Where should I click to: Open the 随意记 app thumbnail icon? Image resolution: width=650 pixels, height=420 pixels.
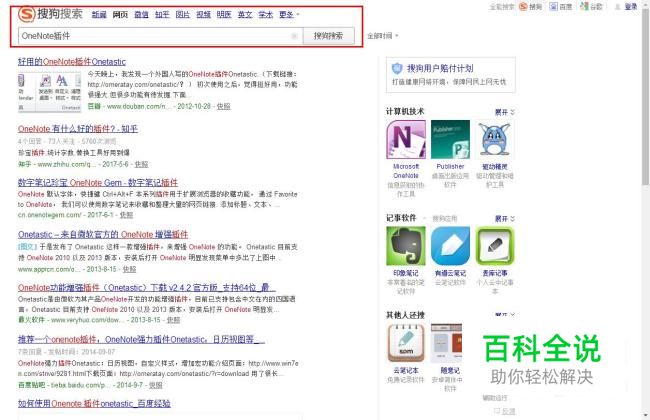(x=446, y=343)
